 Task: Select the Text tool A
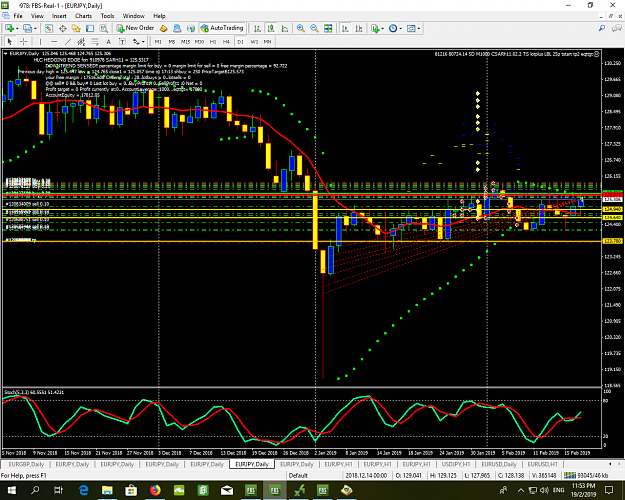(108, 41)
